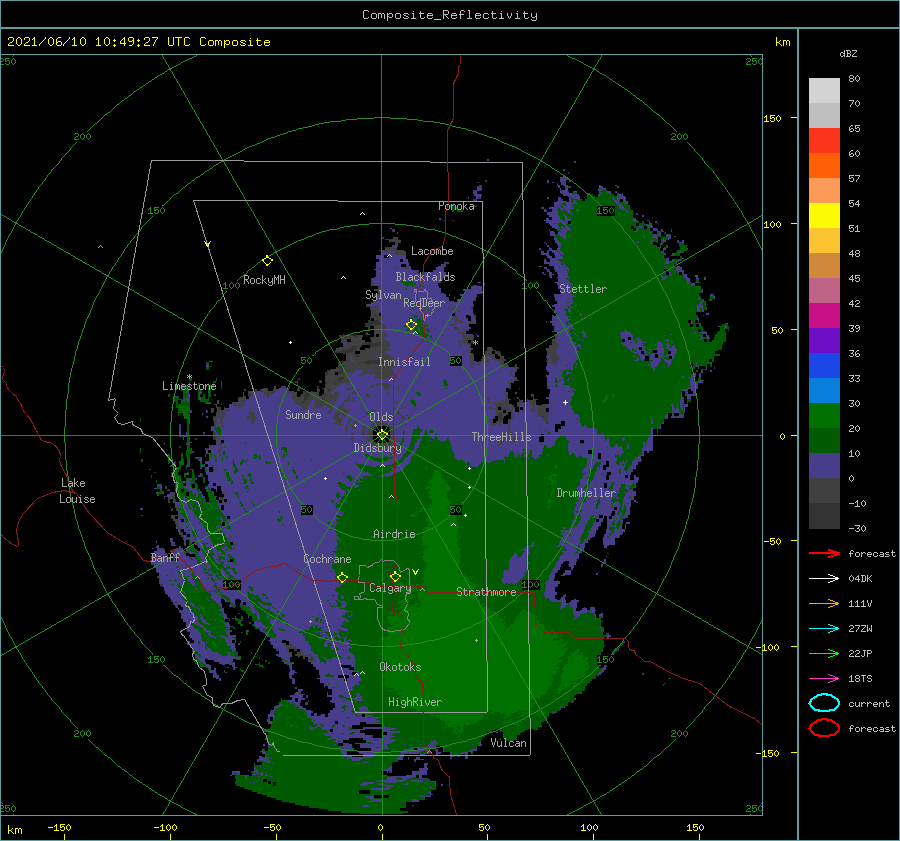The height and width of the screenshot is (841, 900).
Task: Click the current legend text
Action: [869, 704]
